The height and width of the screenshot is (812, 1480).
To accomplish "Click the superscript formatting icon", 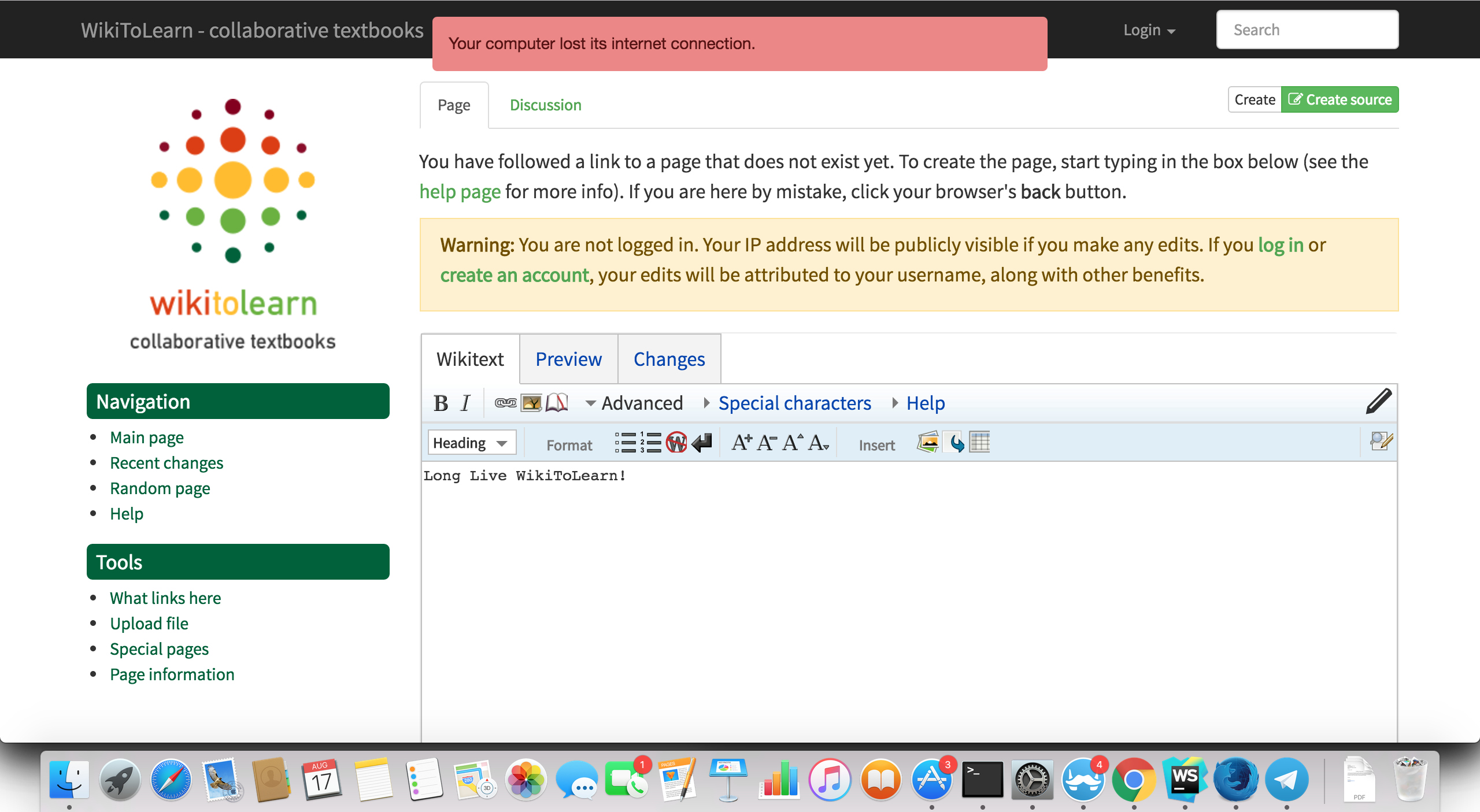I will click(793, 443).
